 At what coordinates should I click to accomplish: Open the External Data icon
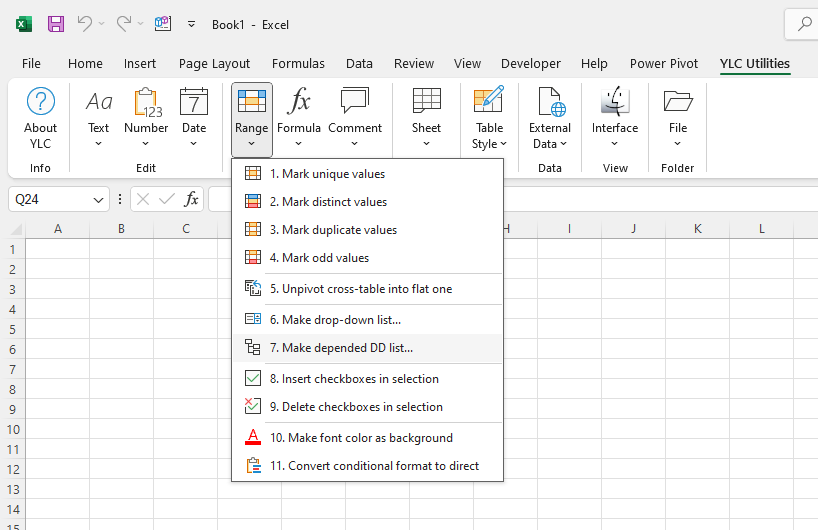click(x=550, y=102)
